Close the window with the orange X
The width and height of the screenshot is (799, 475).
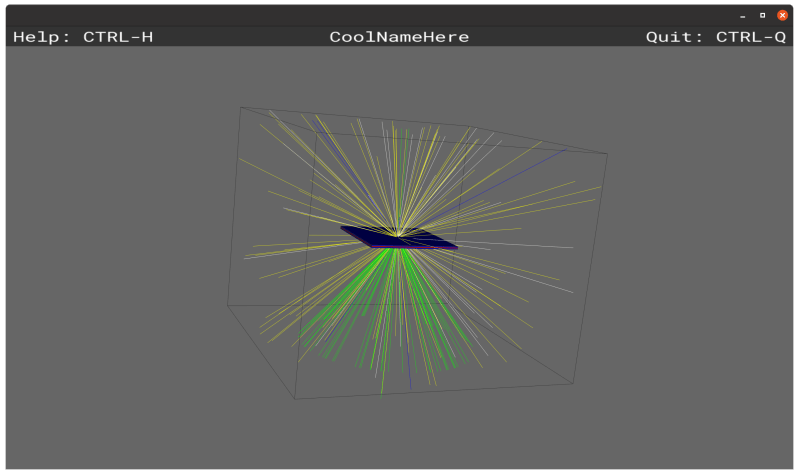782,15
